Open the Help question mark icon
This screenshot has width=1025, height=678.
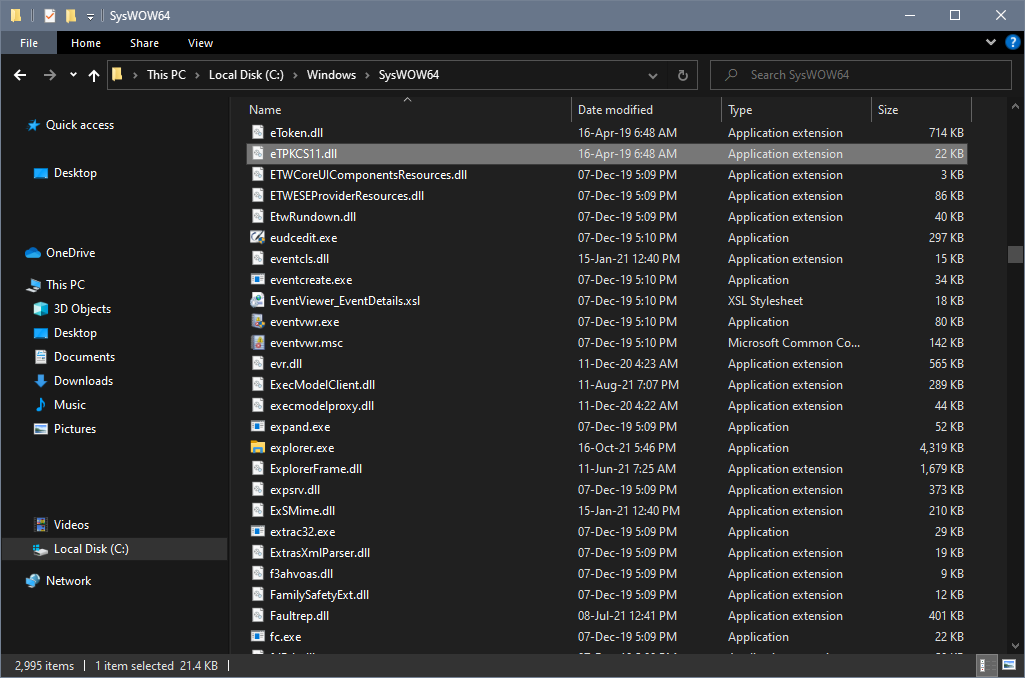click(x=1013, y=42)
